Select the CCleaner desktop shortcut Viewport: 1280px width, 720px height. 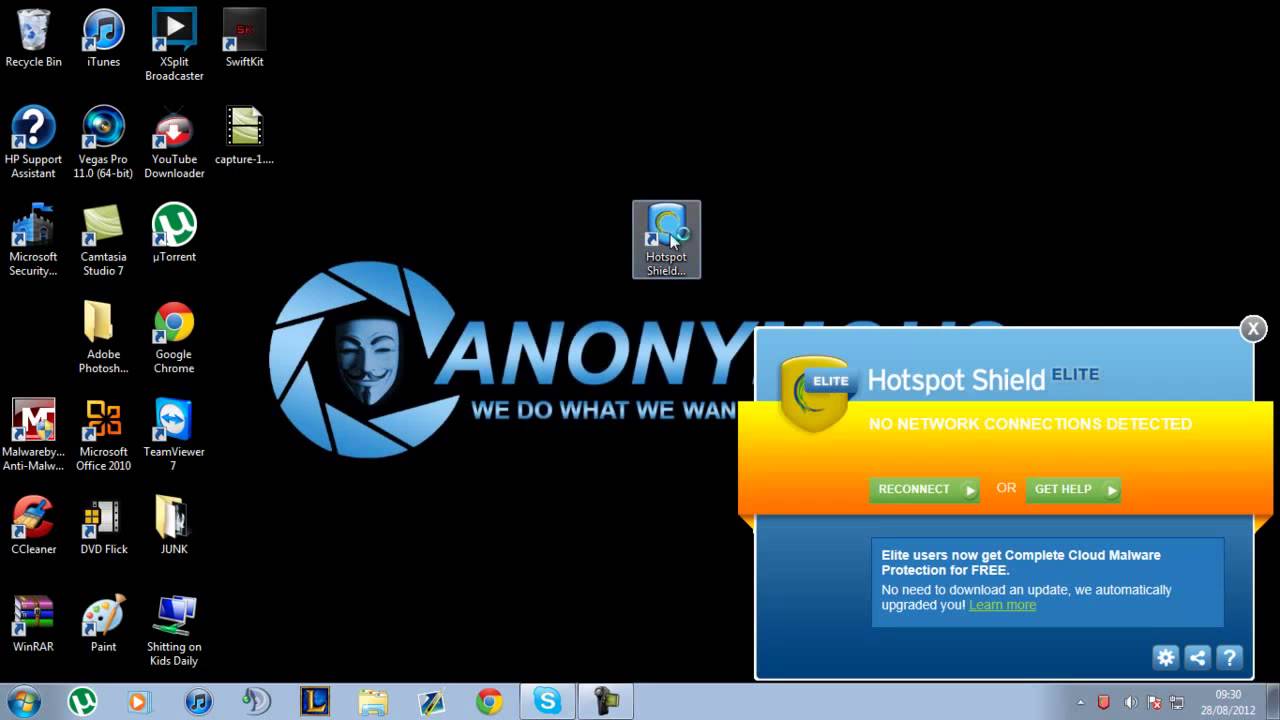(33, 525)
